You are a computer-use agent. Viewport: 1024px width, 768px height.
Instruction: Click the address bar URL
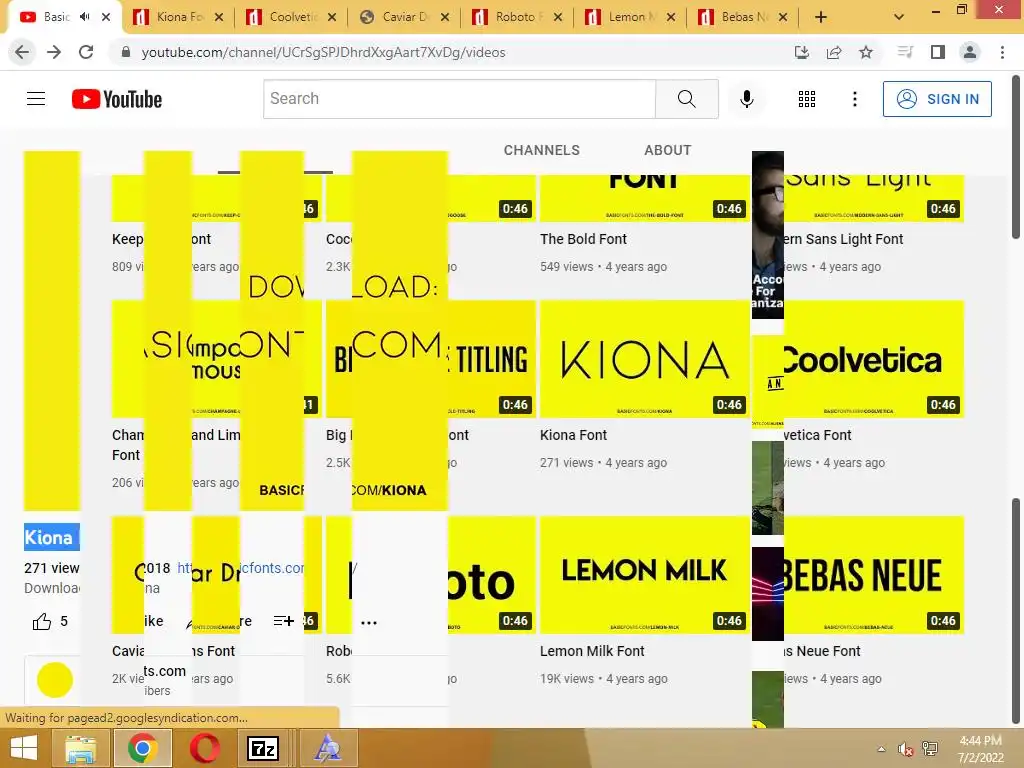tap(323, 52)
